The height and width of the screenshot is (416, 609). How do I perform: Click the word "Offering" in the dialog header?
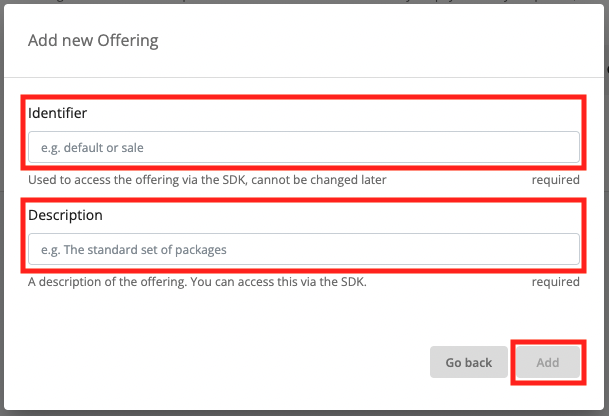click(x=129, y=41)
